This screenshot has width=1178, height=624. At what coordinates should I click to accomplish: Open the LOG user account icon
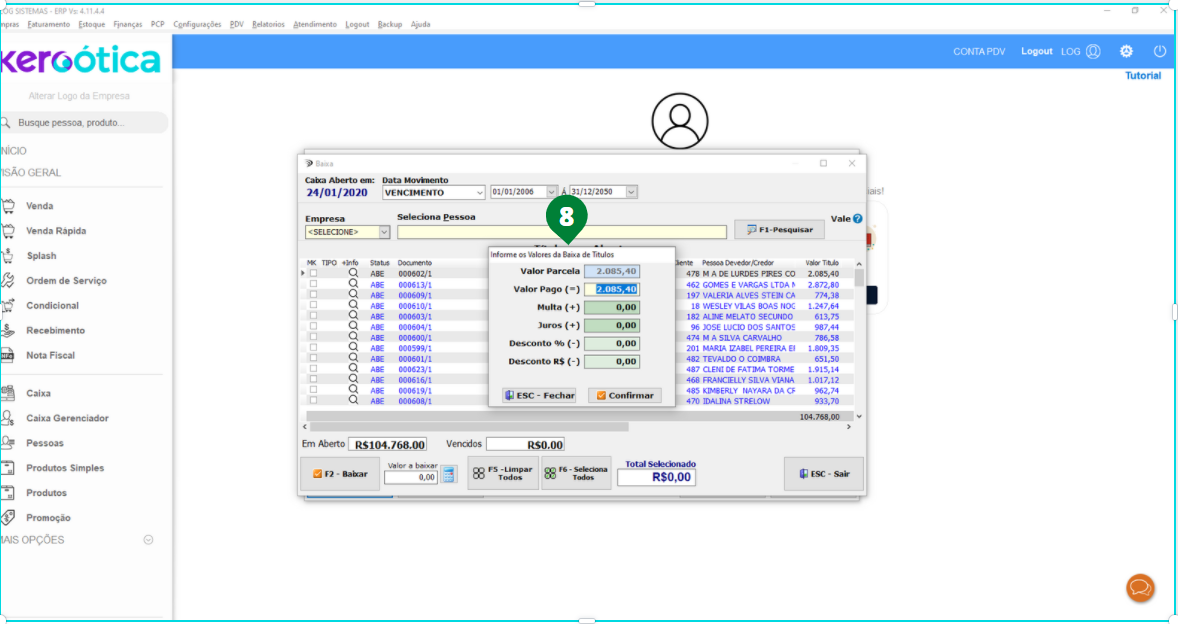point(1093,51)
